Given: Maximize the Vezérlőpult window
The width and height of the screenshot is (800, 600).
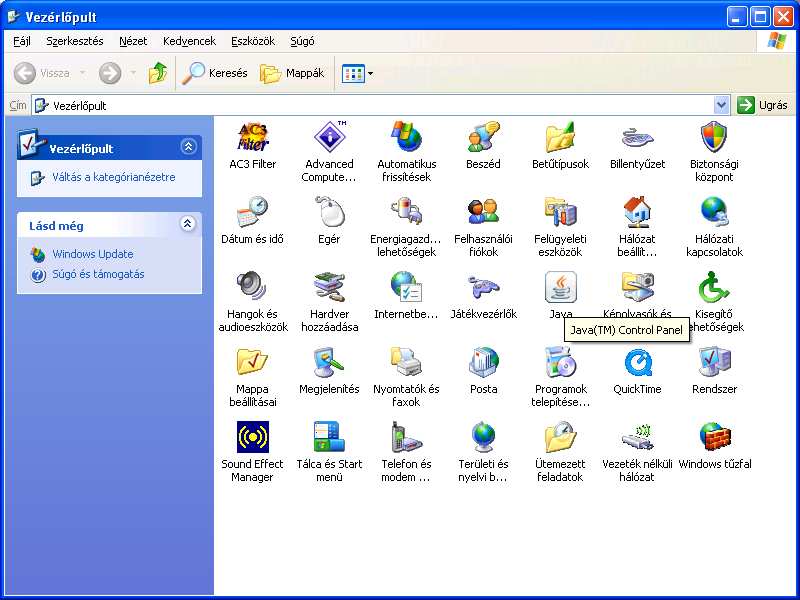Looking at the screenshot, I should click(760, 17).
